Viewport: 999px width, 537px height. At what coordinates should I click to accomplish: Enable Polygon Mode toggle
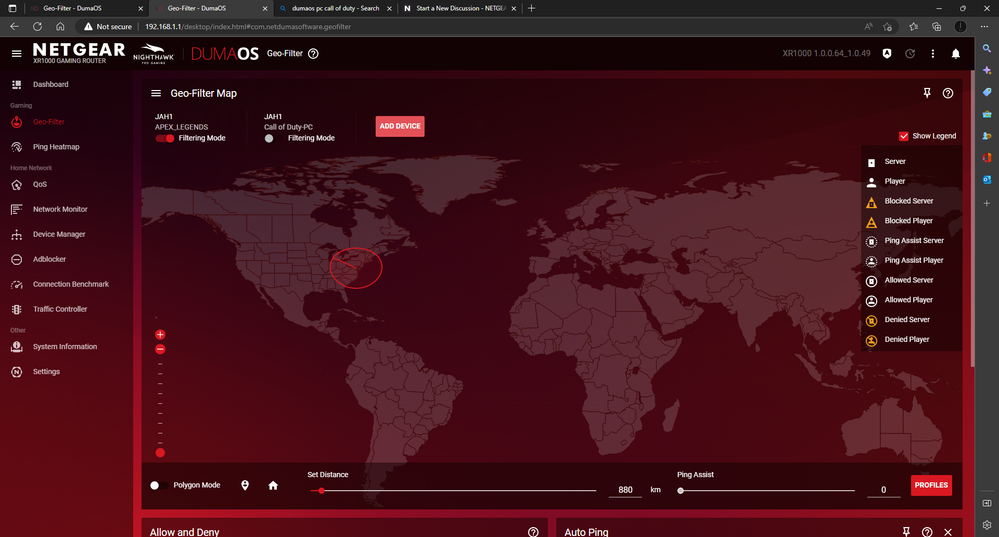point(158,485)
